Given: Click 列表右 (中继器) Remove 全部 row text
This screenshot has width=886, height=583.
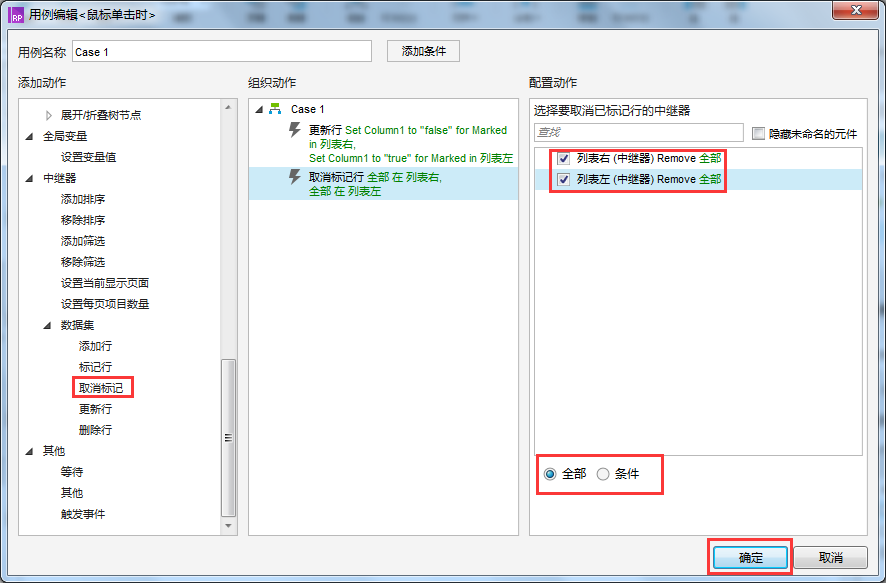Looking at the screenshot, I should pos(649,159).
